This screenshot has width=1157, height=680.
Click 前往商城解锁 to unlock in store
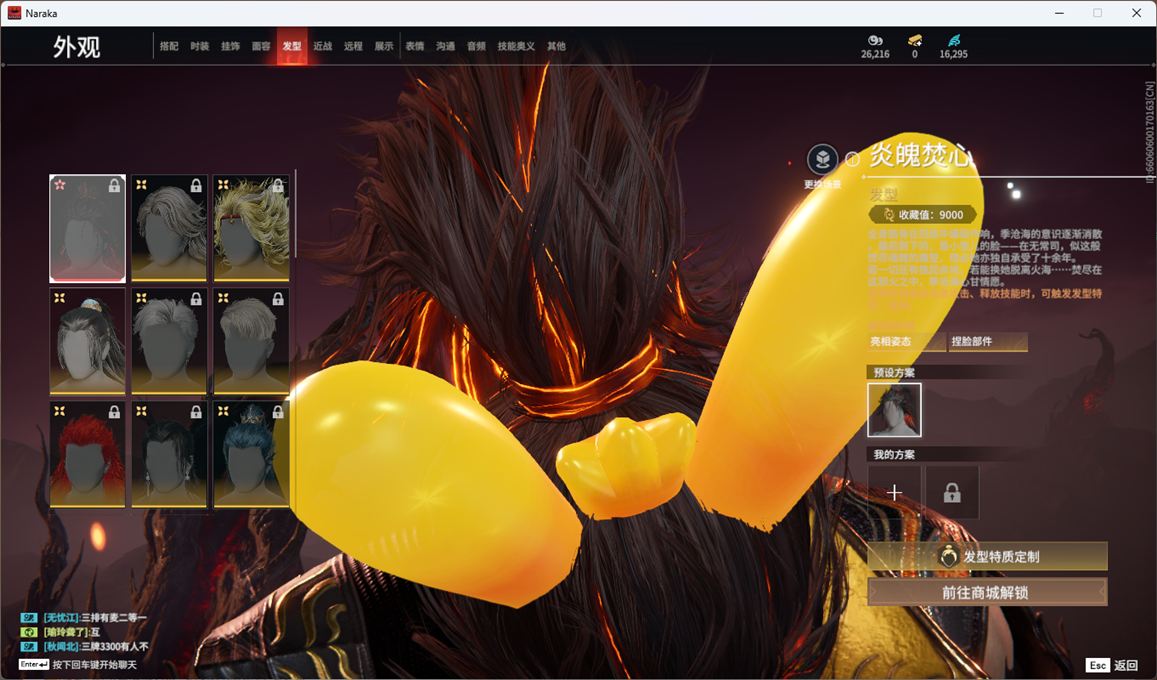[986, 592]
